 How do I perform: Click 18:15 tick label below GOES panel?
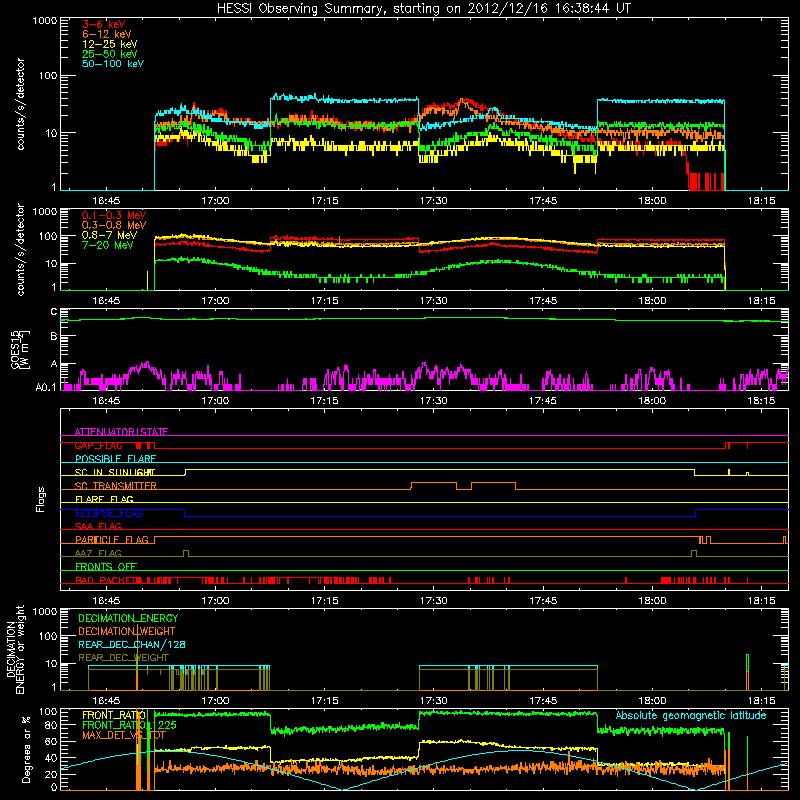(x=761, y=401)
